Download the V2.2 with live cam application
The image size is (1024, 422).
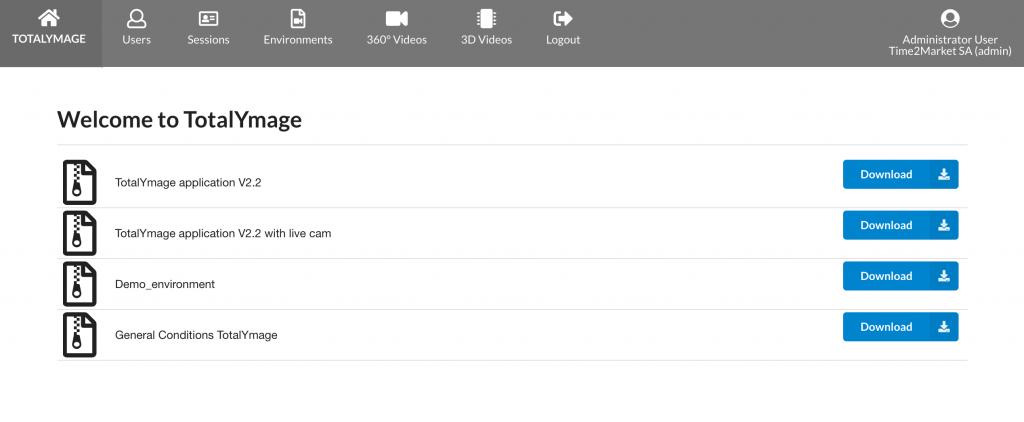(x=901, y=225)
